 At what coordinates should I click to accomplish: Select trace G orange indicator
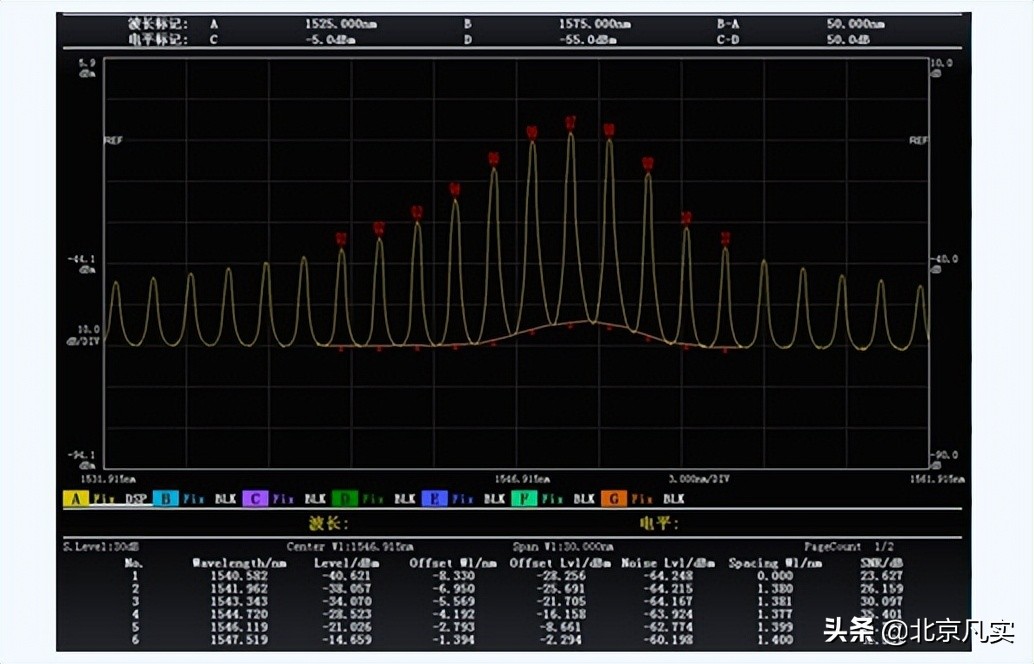click(x=614, y=498)
